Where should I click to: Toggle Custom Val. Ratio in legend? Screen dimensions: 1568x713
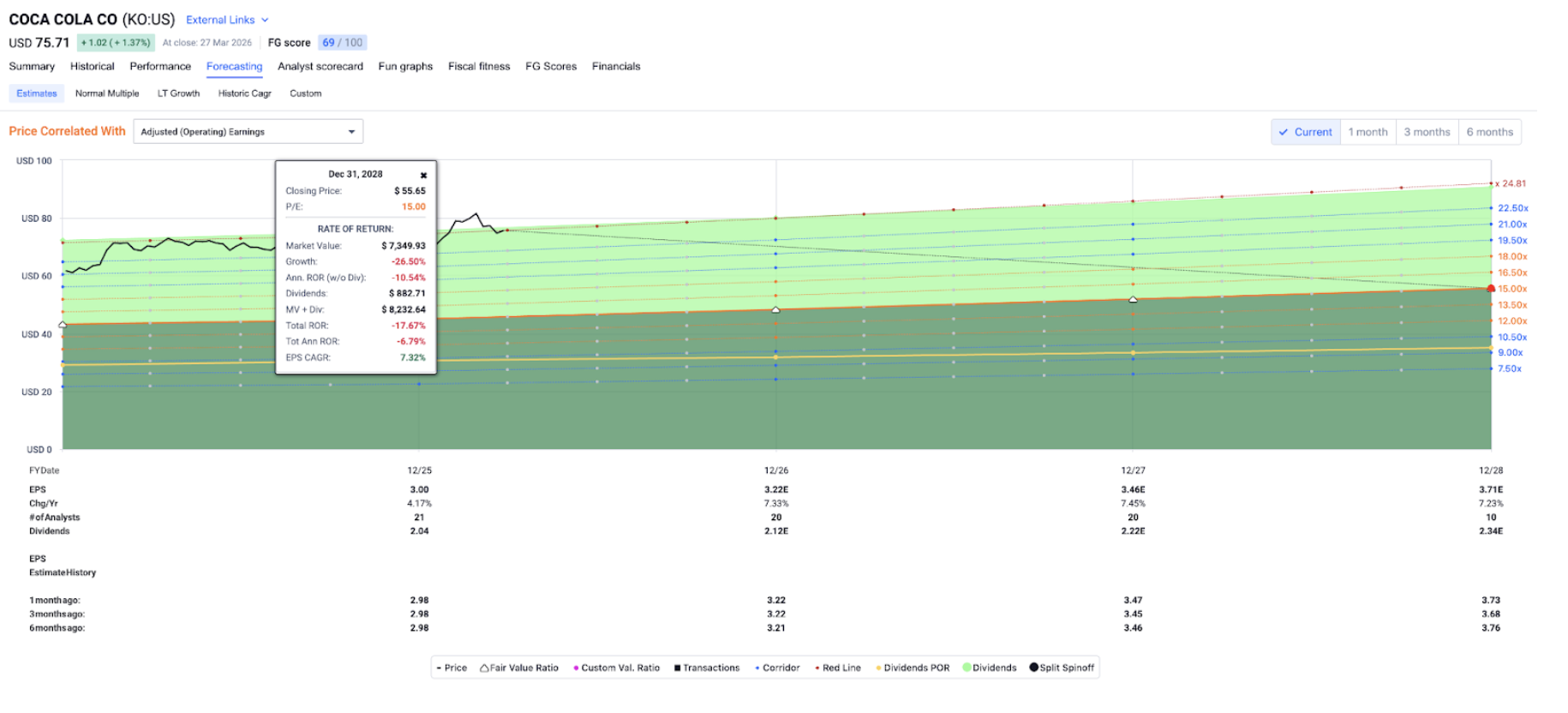617,668
